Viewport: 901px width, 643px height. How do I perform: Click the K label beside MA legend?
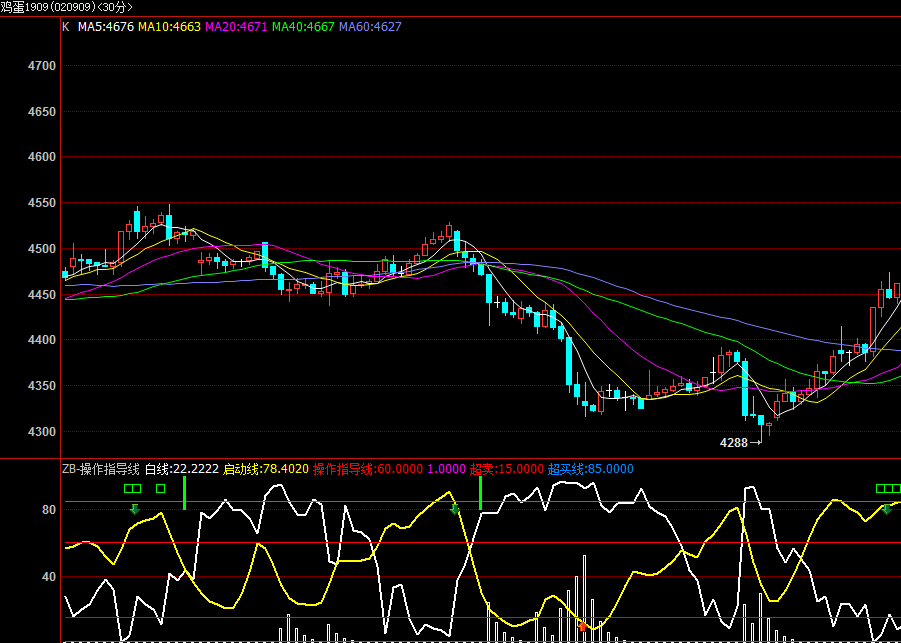click(66, 26)
